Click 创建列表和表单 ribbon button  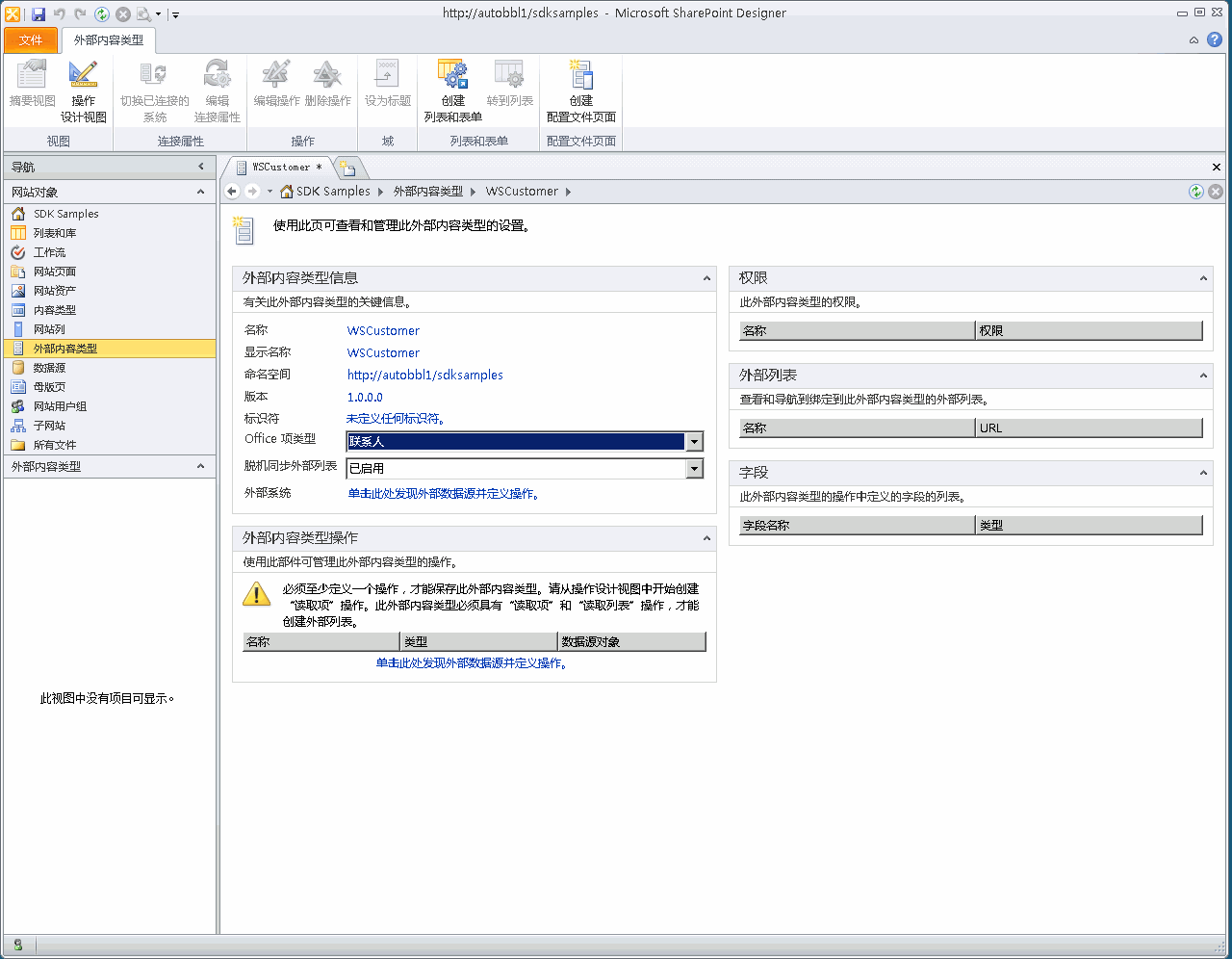click(x=453, y=91)
